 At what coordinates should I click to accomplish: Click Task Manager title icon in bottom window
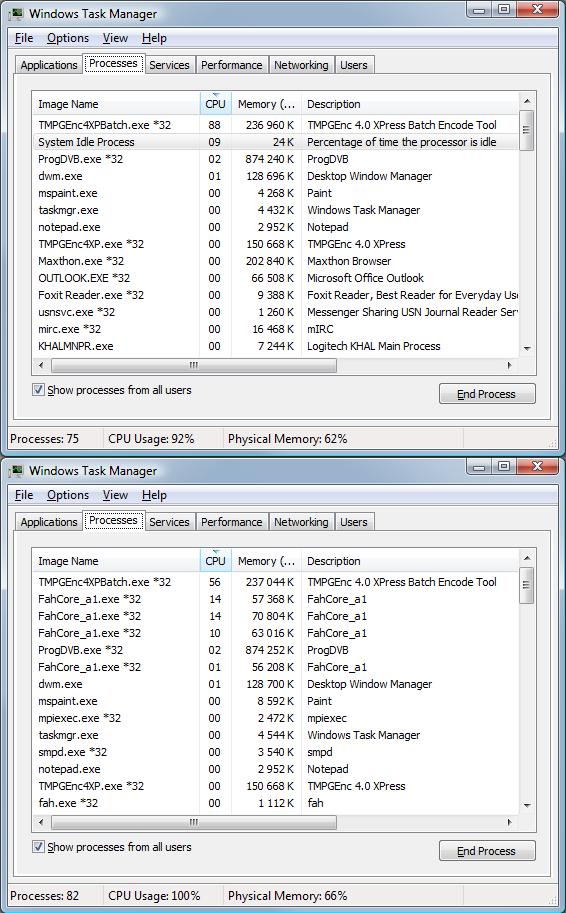16,470
